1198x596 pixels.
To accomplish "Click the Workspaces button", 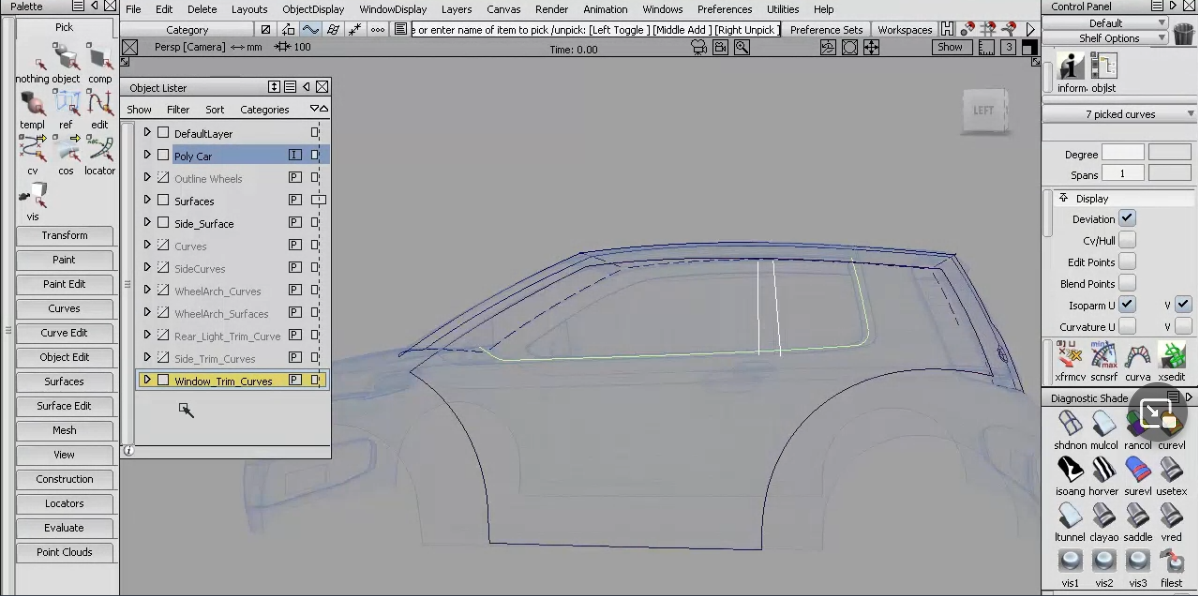I will point(905,30).
